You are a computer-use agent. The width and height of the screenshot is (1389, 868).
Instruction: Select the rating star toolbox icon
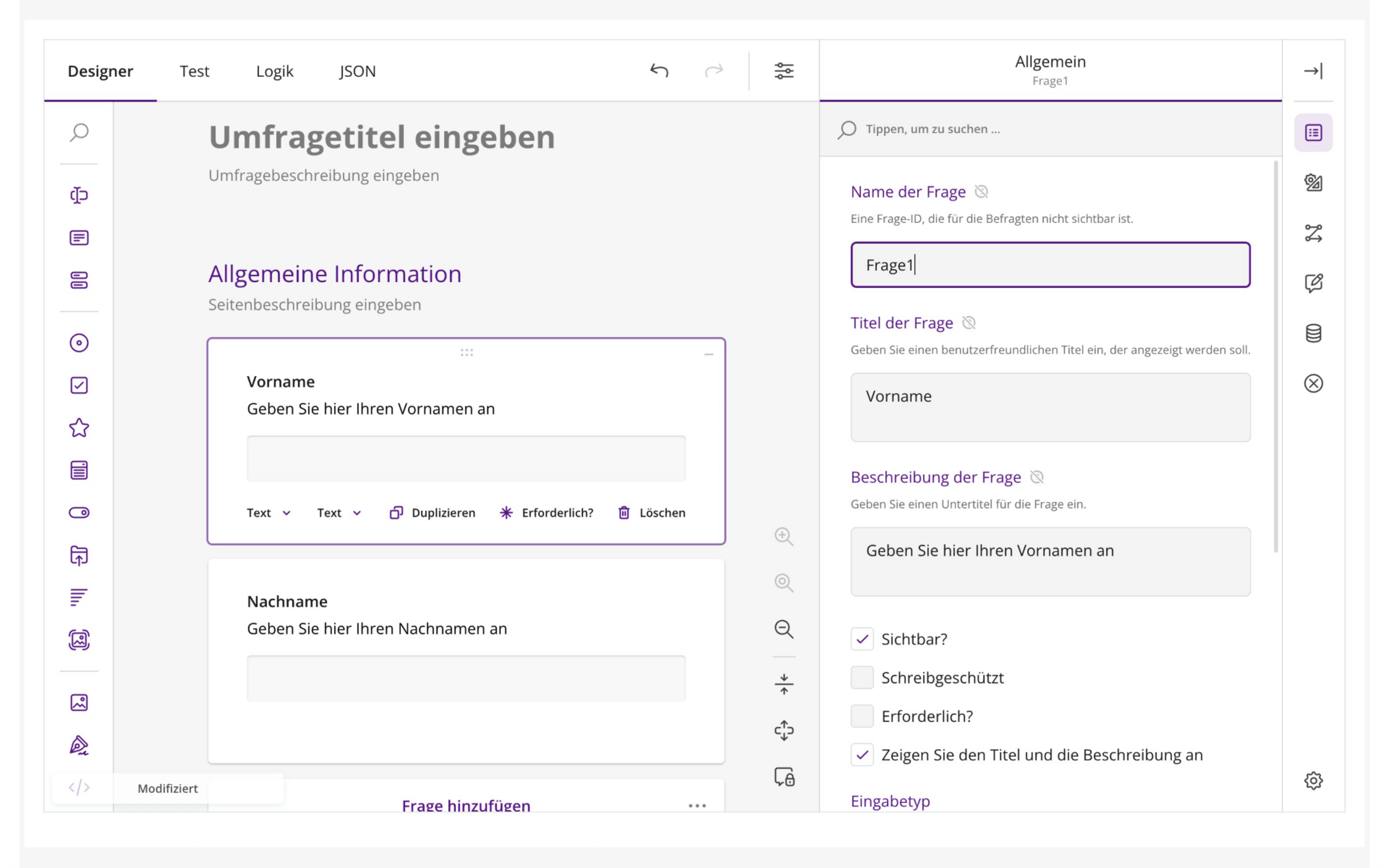point(79,427)
